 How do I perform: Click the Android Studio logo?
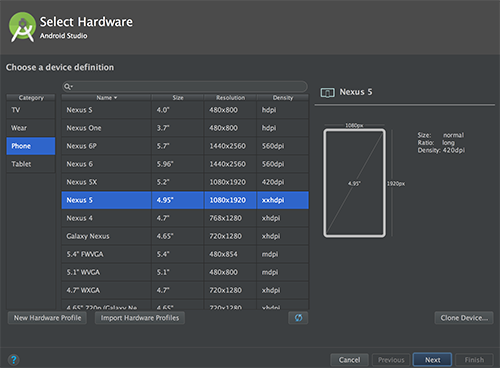pos(22,27)
